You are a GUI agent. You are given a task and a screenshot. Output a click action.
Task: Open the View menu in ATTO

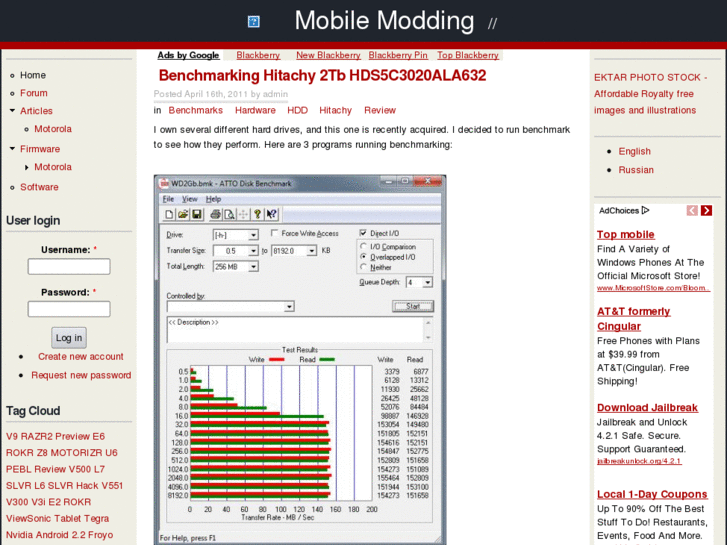click(190, 199)
